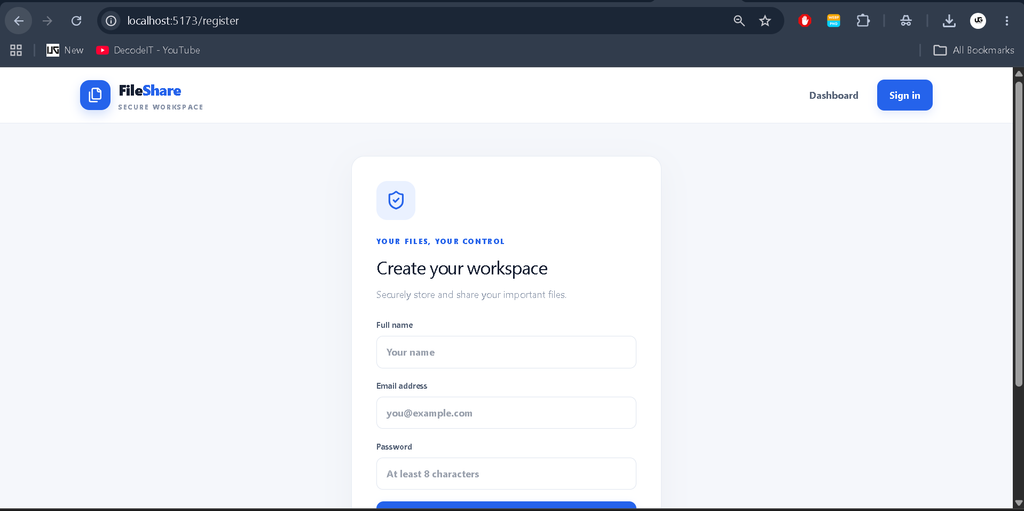Open the yellow and blue extension icon
The image size is (1024, 511).
[x=833, y=21]
